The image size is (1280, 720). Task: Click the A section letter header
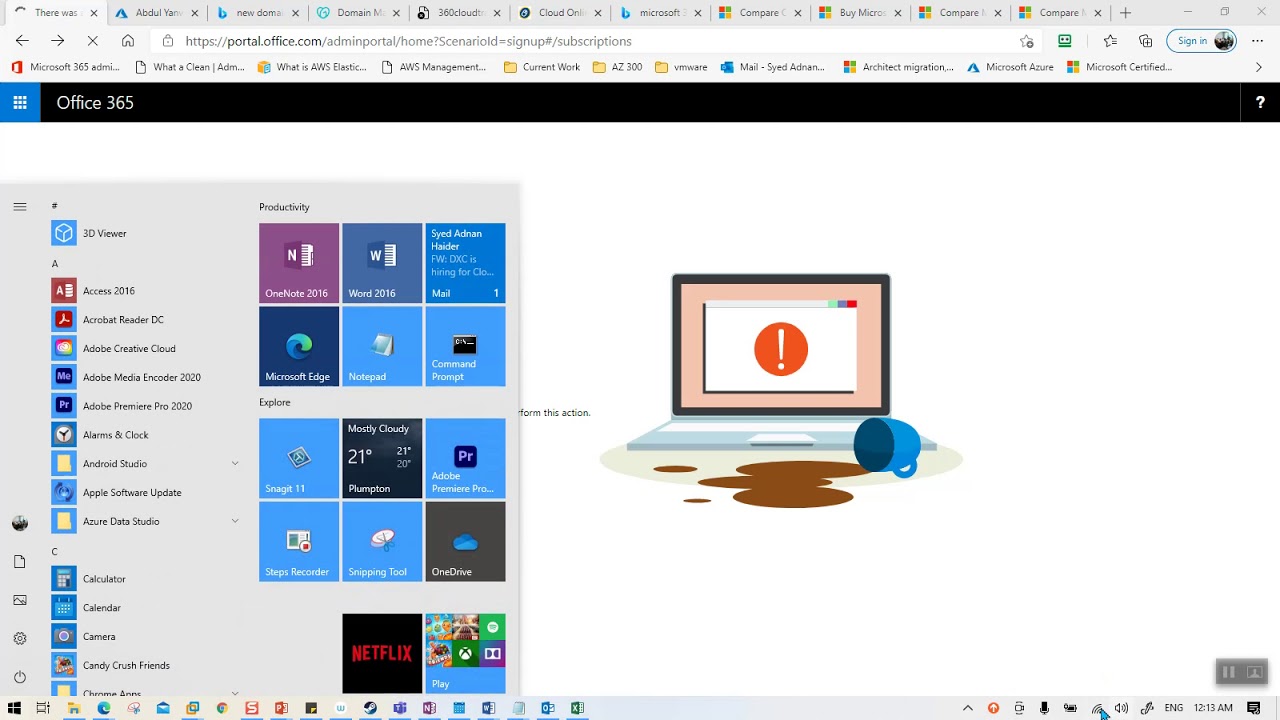(x=55, y=264)
